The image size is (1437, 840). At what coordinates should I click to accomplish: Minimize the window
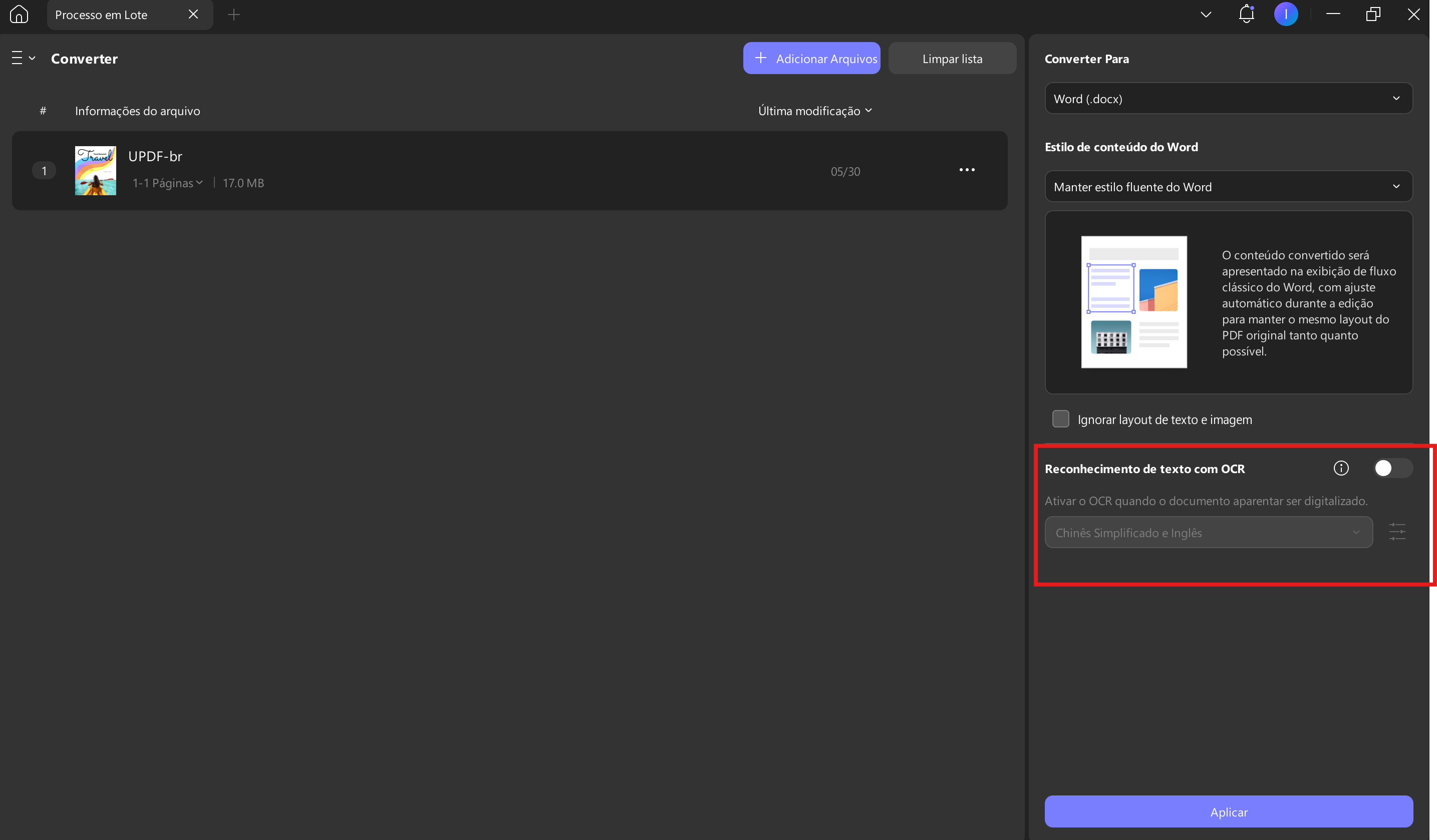[x=1333, y=14]
